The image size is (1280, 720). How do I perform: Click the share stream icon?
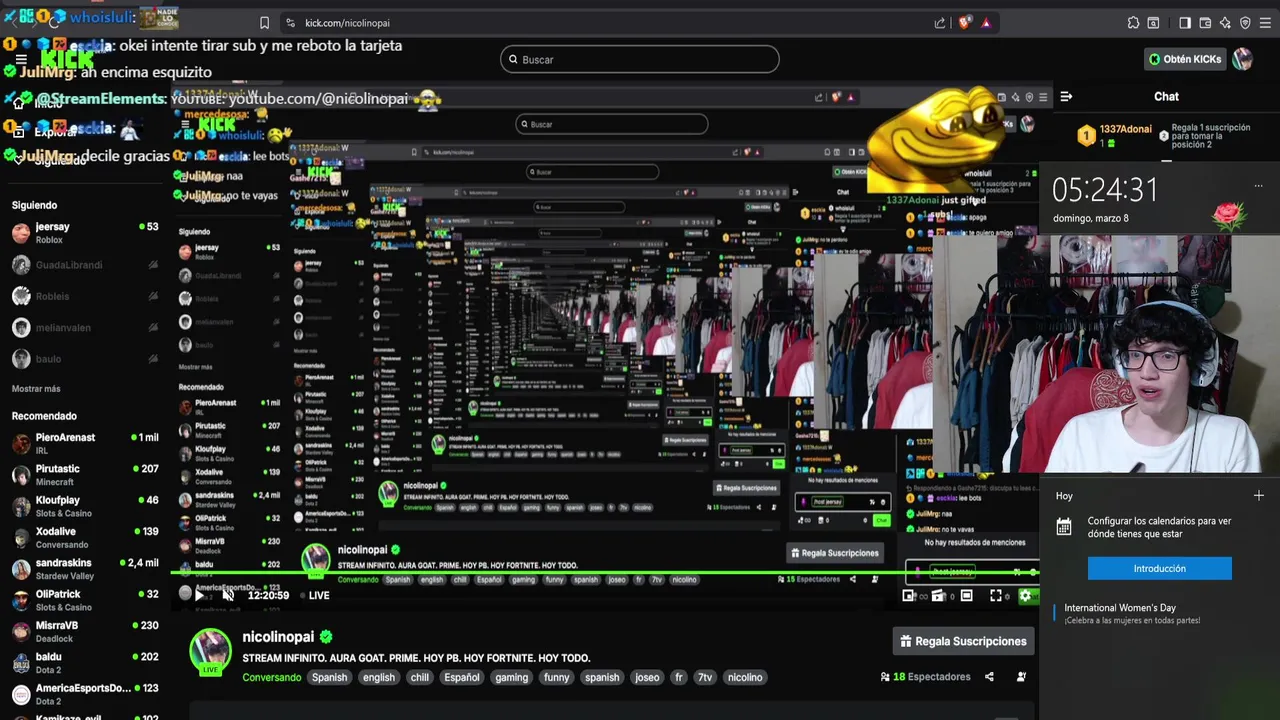pos(989,677)
